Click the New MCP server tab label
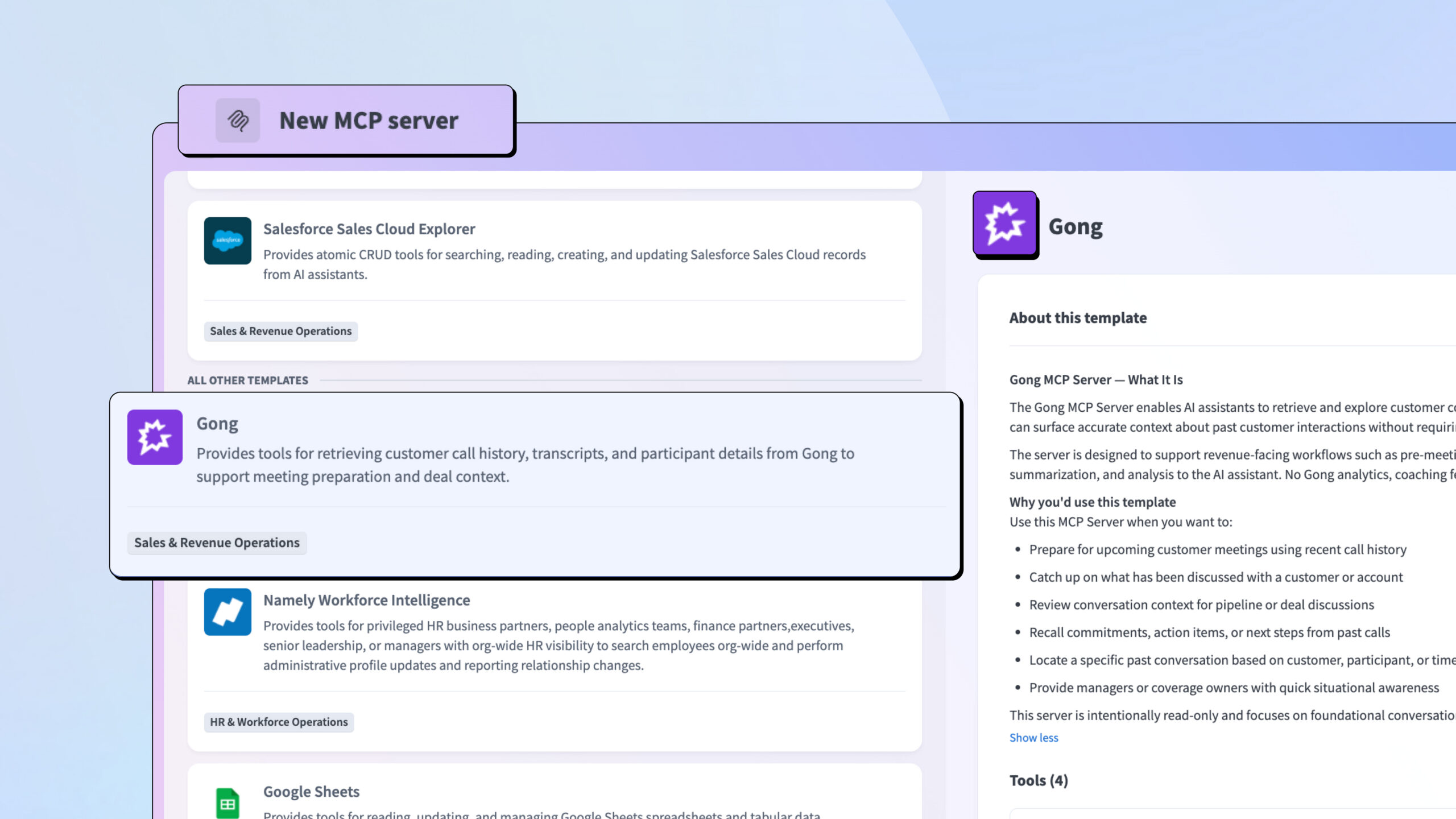Screen dimensions: 1456x819 pyautogui.click(x=369, y=121)
